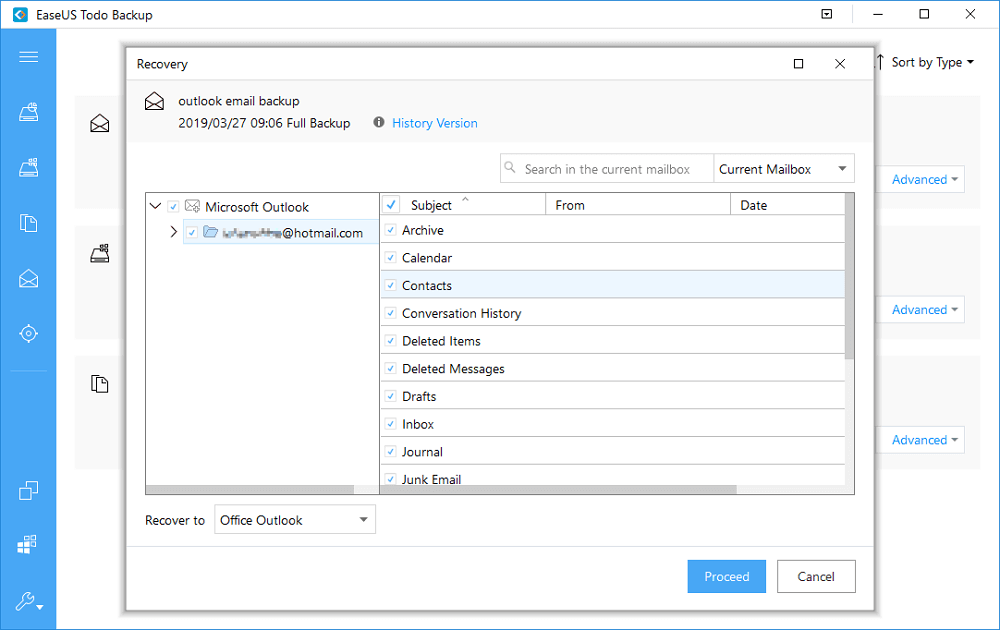This screenshot has width=1000, height=630.
Task: Open the Clone tool sidebar icon
Action: coord(28,490)
